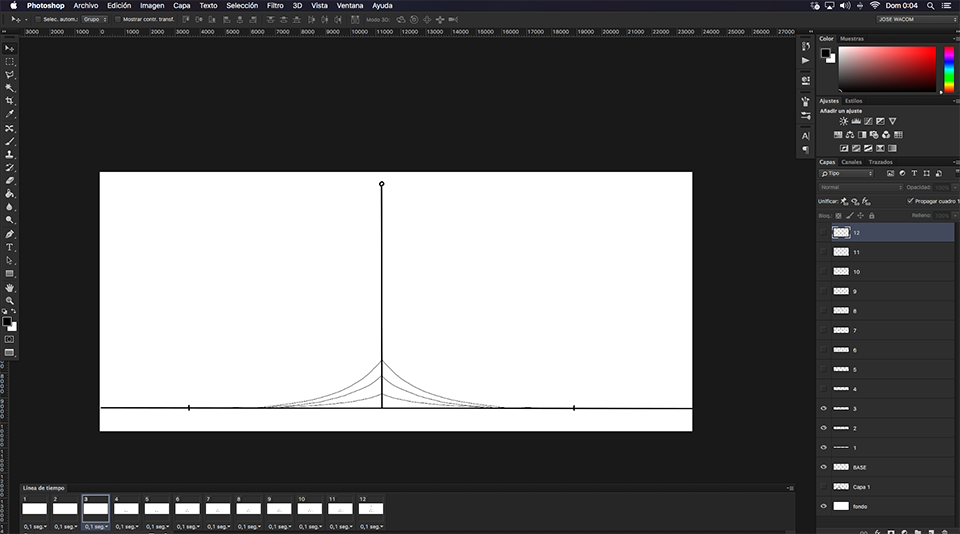Switch to the Estilos tab

pos(853,101)
